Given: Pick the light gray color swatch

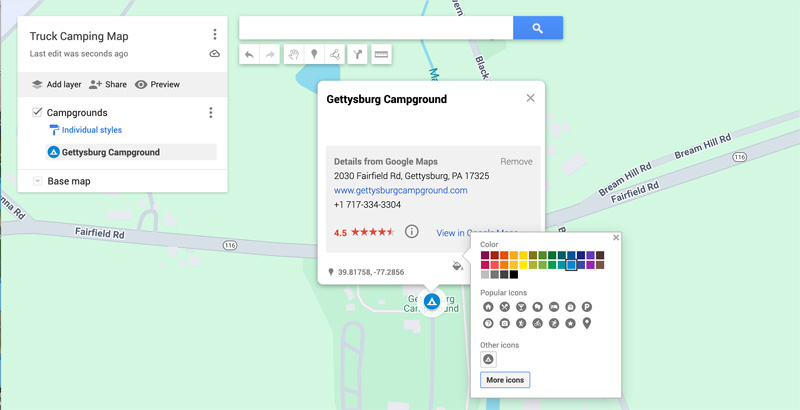Looking at the screenshot, I should tap(485, 274).
